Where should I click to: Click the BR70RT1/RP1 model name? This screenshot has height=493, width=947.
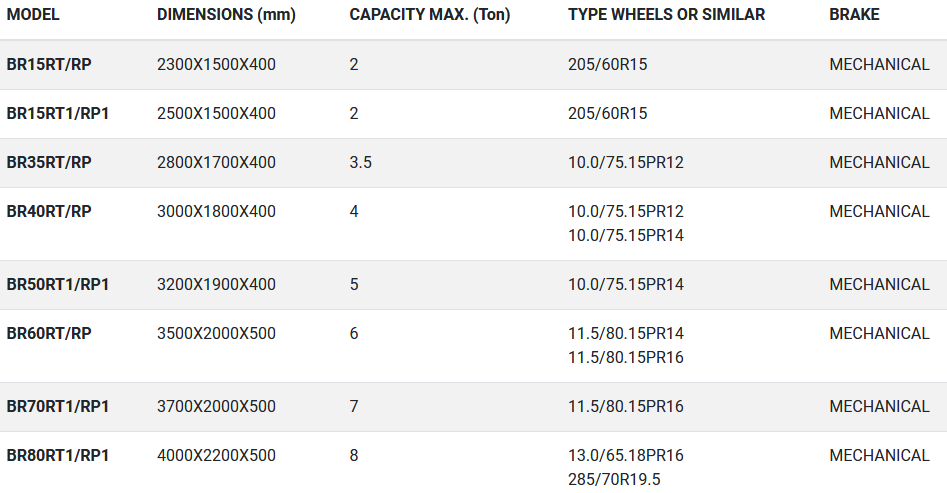[x=58, y=407]
